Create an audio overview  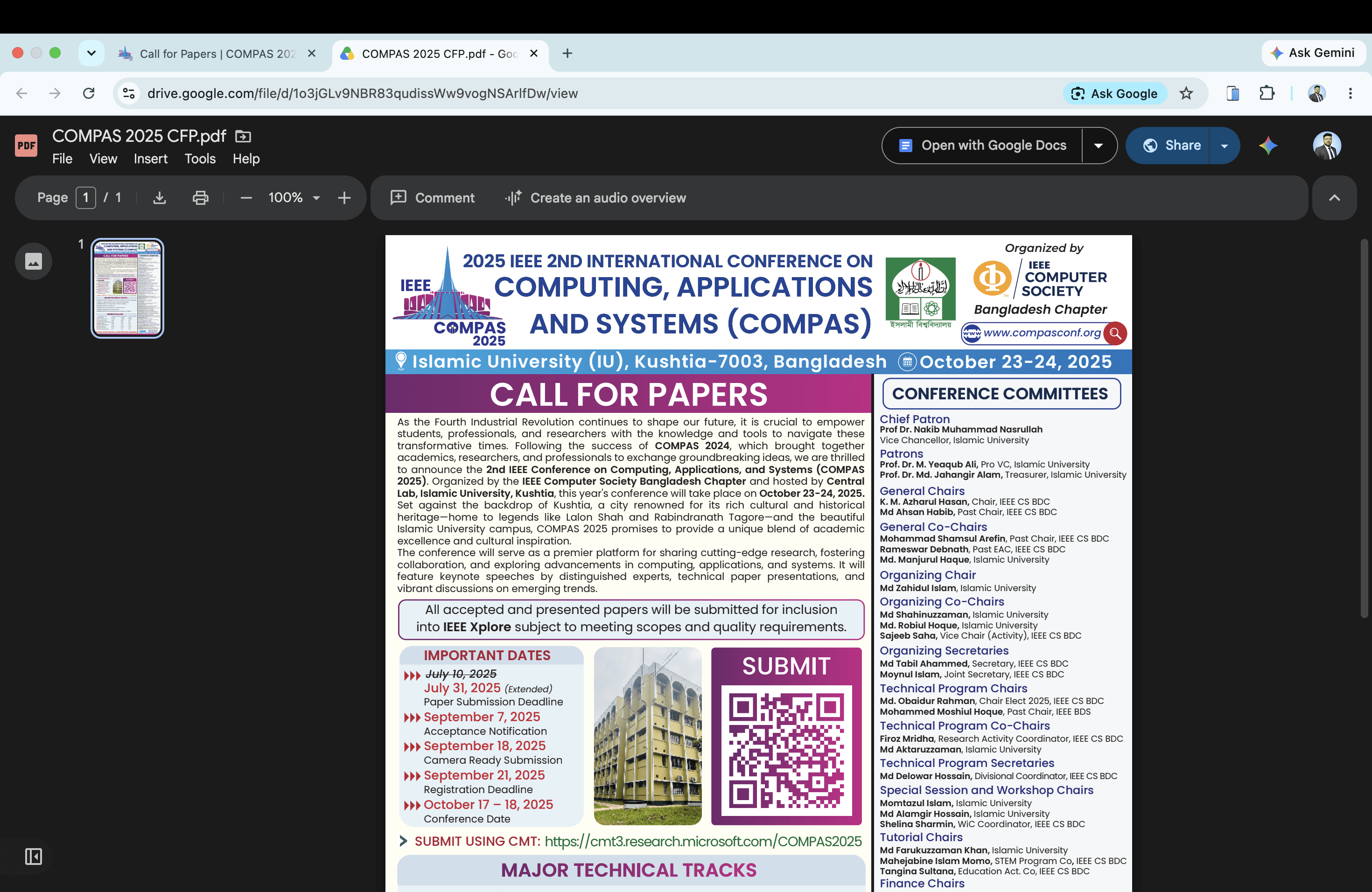coord(595,198)
